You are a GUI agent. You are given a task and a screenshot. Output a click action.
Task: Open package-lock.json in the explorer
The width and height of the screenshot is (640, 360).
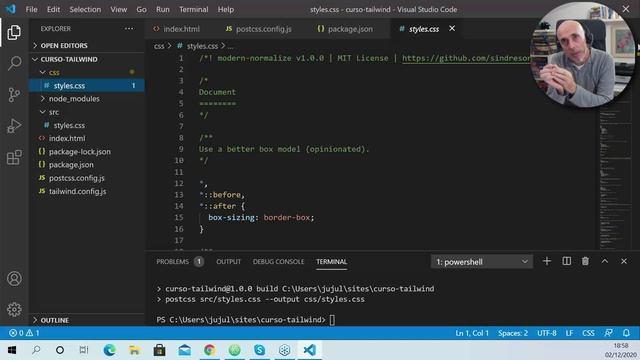87,151
